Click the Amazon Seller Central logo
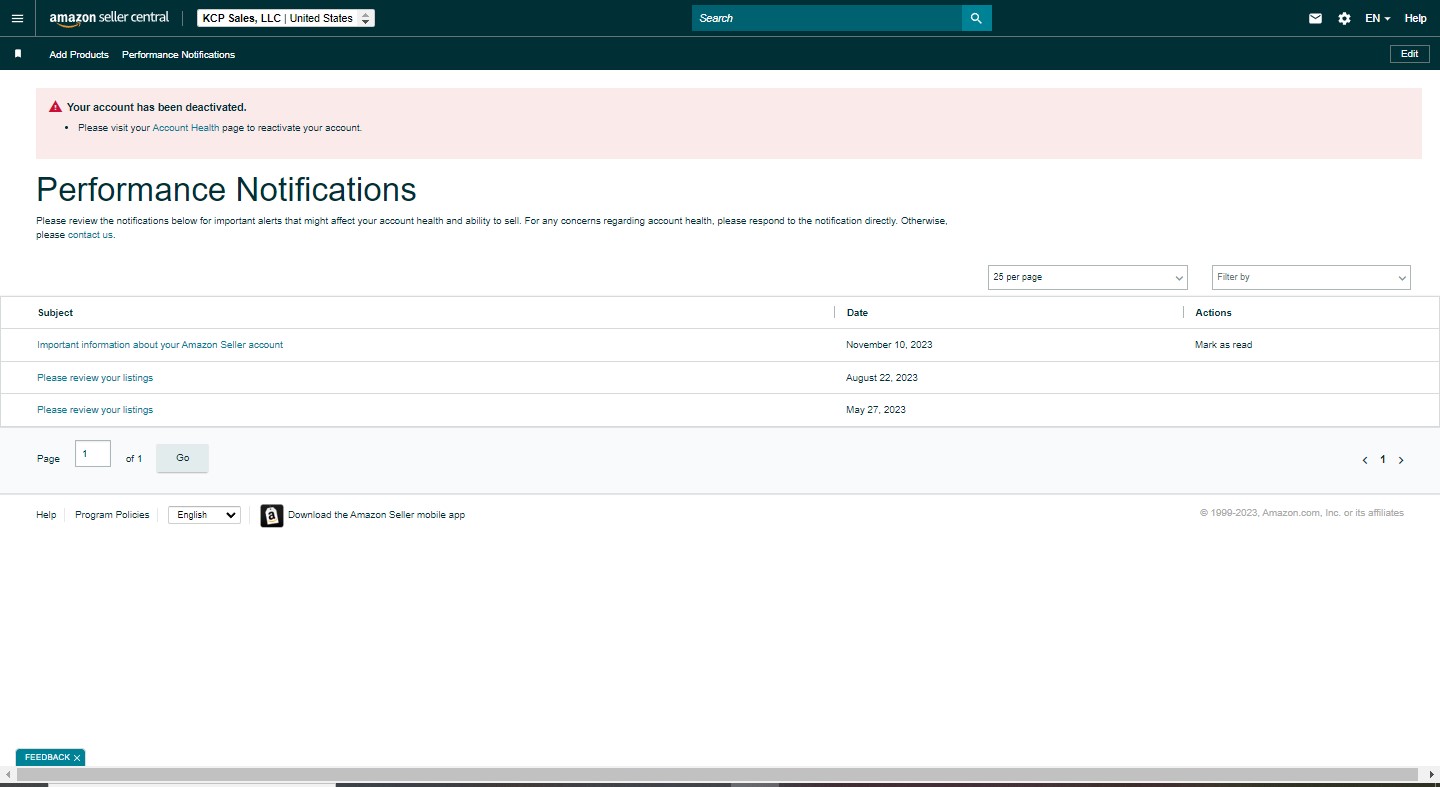The image size is (1440, 787). click(109, 18)
